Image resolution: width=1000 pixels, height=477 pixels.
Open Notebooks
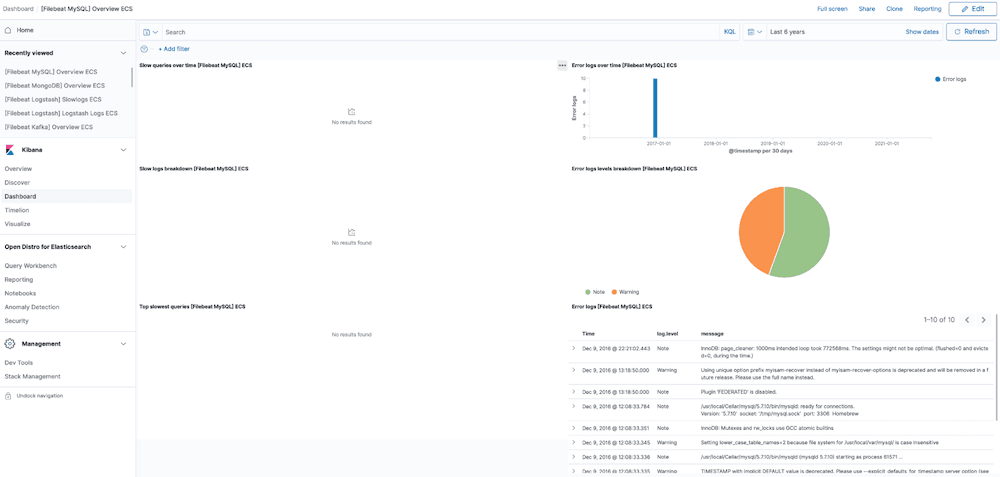pos(20,293)
